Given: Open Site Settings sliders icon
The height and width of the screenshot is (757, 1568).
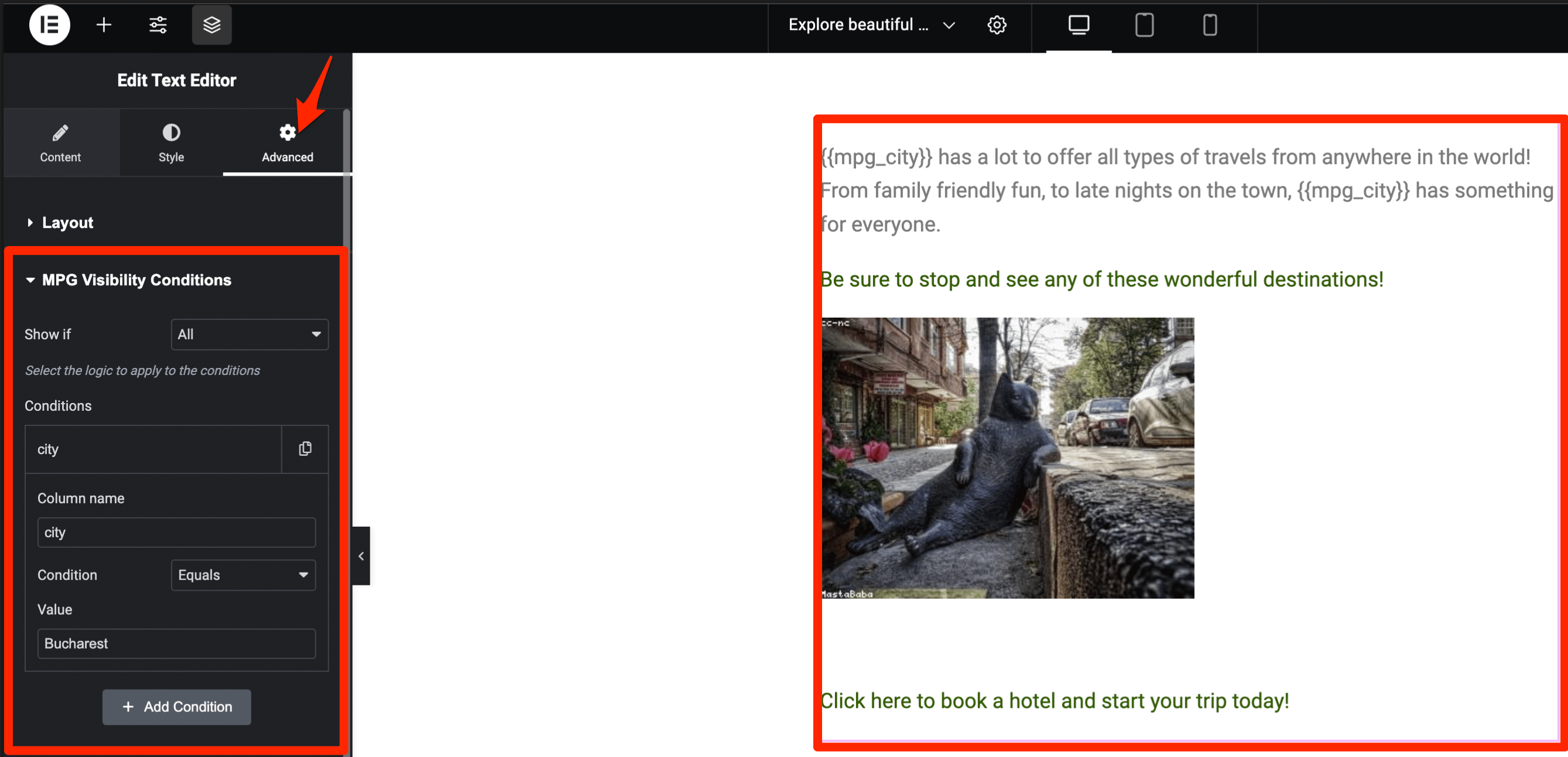Looking at the screenshot, I should (x=158, y=25).
